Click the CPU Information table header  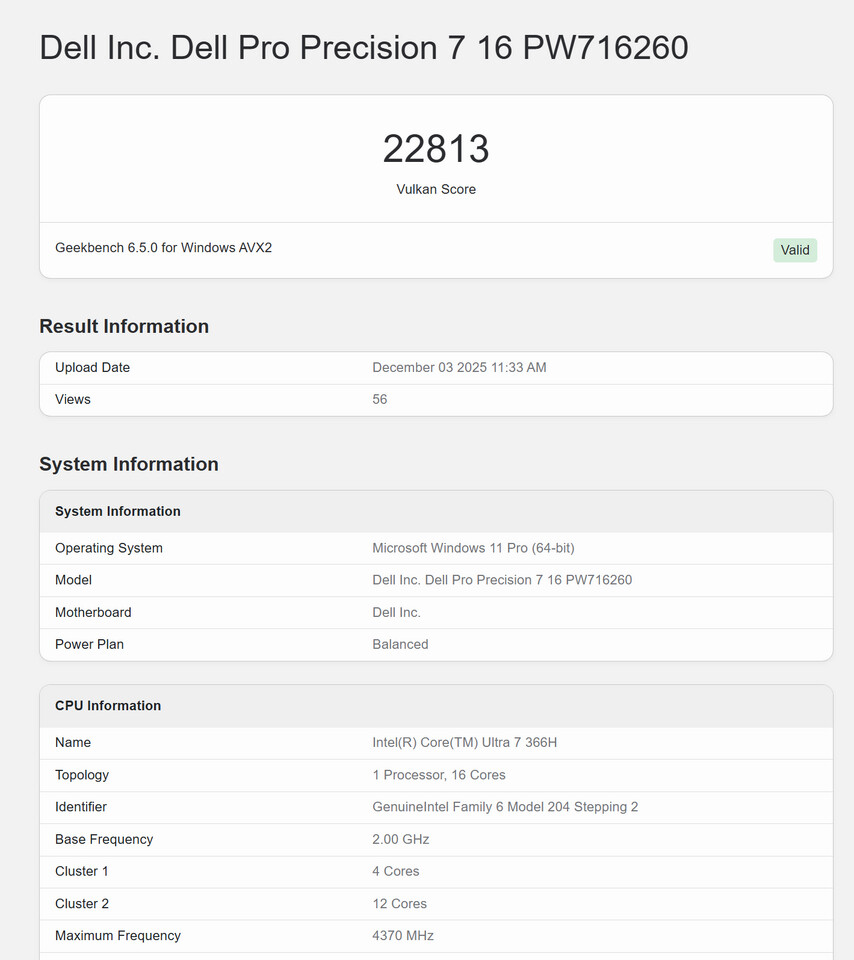point(108,705)
